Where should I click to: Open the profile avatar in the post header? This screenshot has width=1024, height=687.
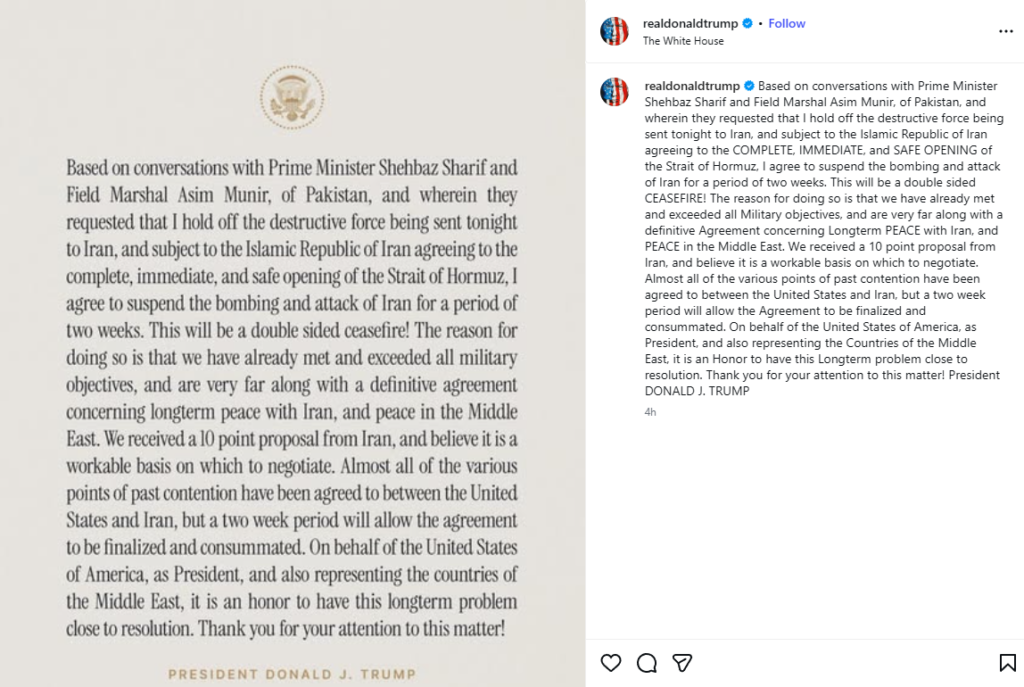(x=614, y=31)
